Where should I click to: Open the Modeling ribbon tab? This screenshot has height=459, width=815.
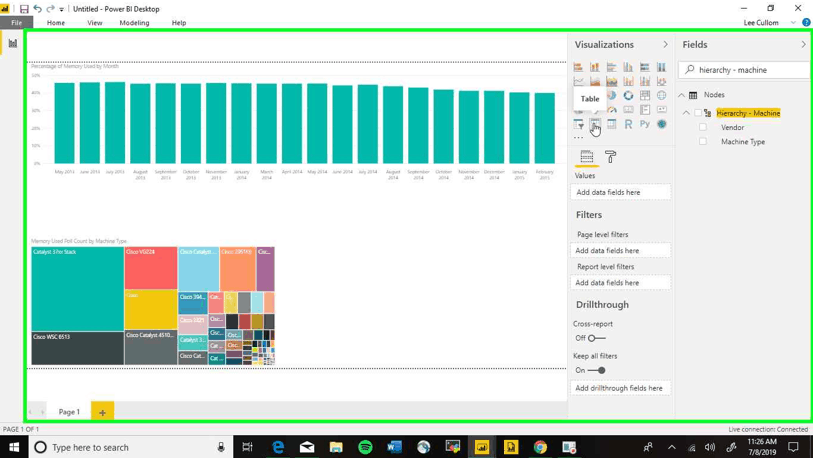click(x=134, y=23)
